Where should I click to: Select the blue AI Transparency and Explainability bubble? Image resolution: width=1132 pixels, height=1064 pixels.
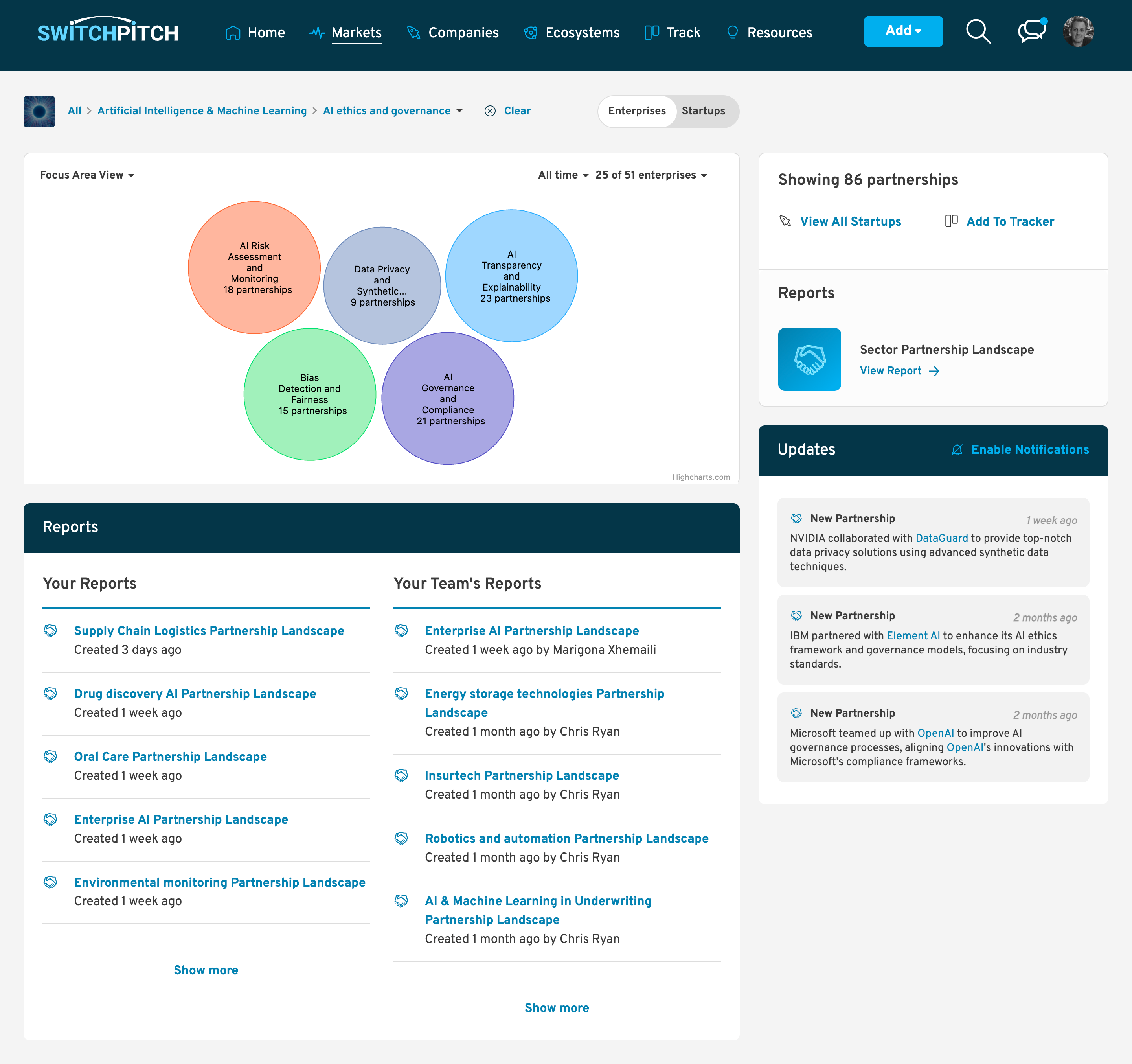tap(511, 276)
